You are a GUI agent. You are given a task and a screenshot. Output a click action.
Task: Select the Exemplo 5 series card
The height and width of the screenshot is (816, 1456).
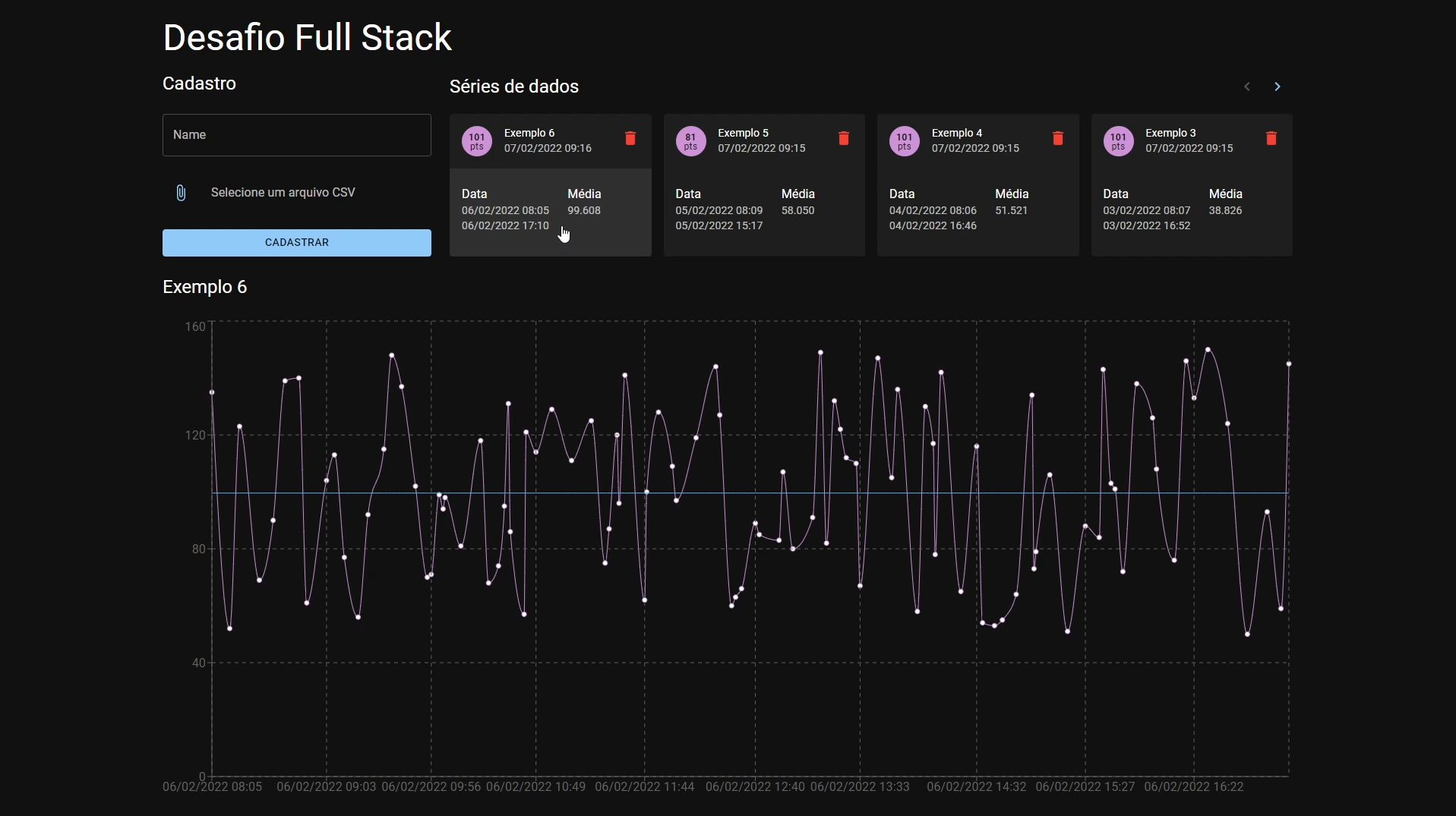[764, 185]
